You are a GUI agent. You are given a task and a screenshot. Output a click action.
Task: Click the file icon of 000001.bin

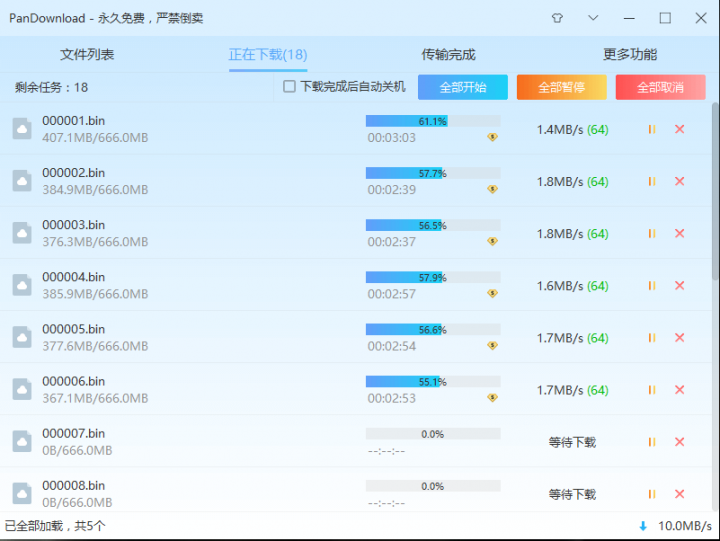(x=22, y=129)
